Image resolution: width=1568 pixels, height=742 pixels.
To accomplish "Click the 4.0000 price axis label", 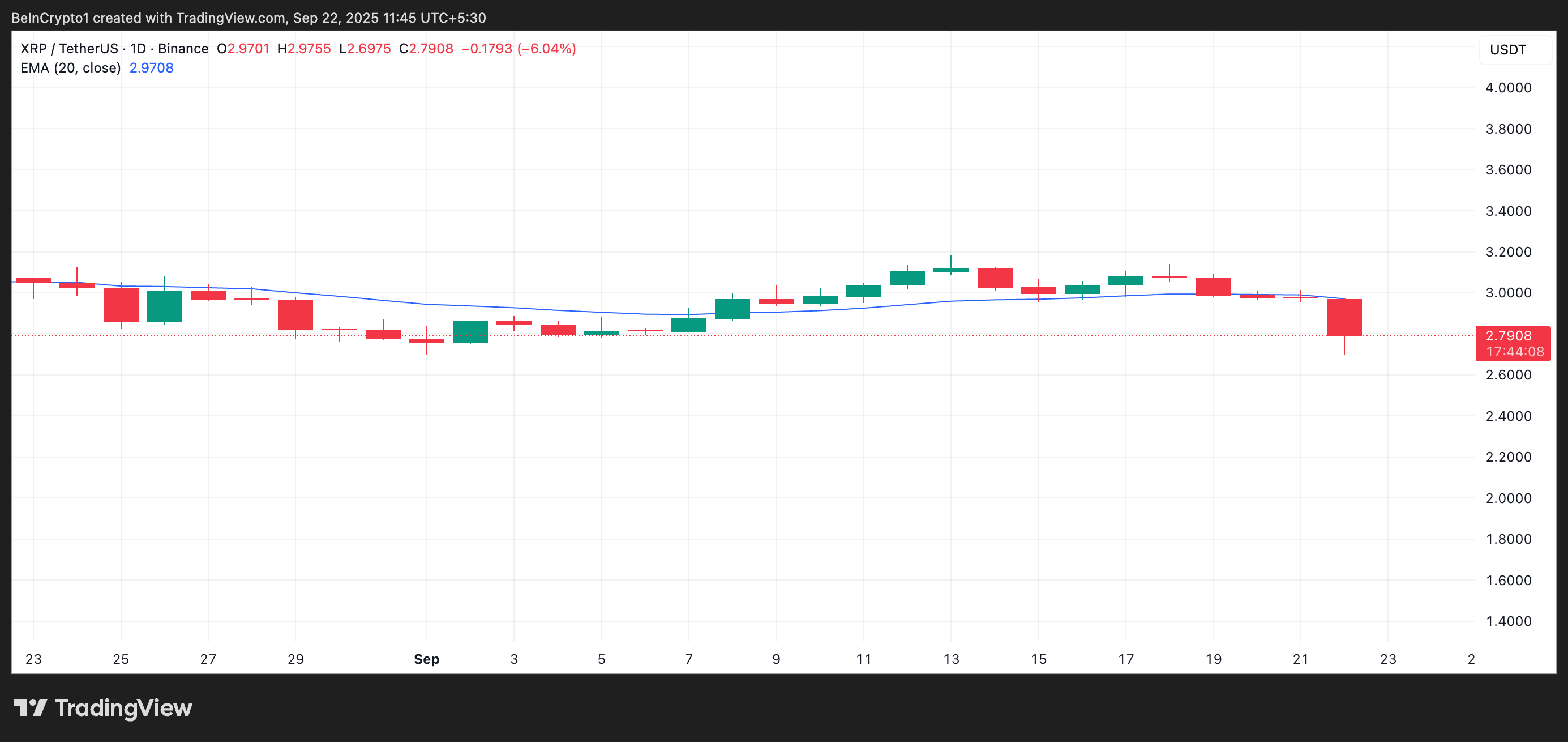I will [x=1508, y=88].
